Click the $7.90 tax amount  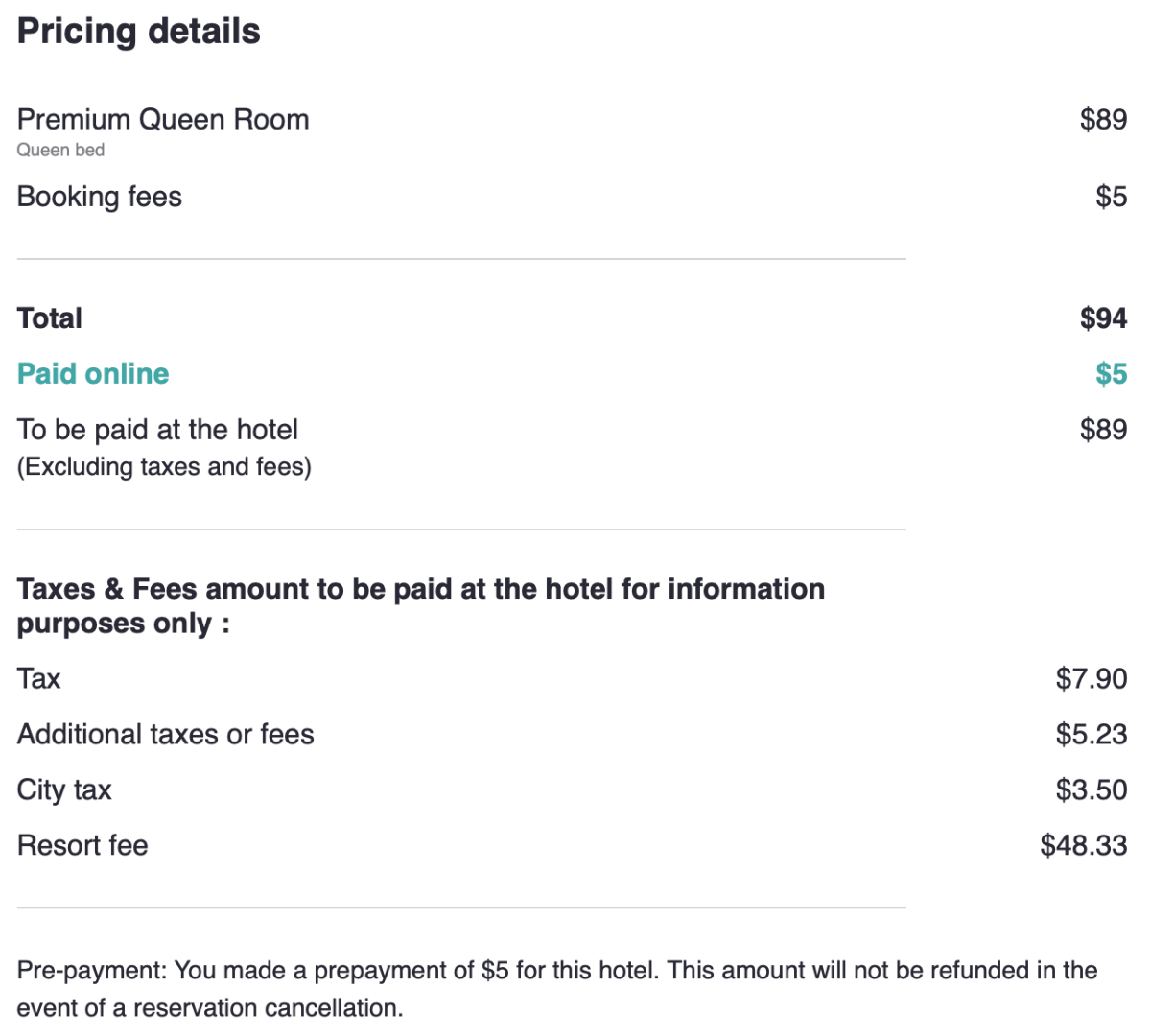coord(1092,678)
